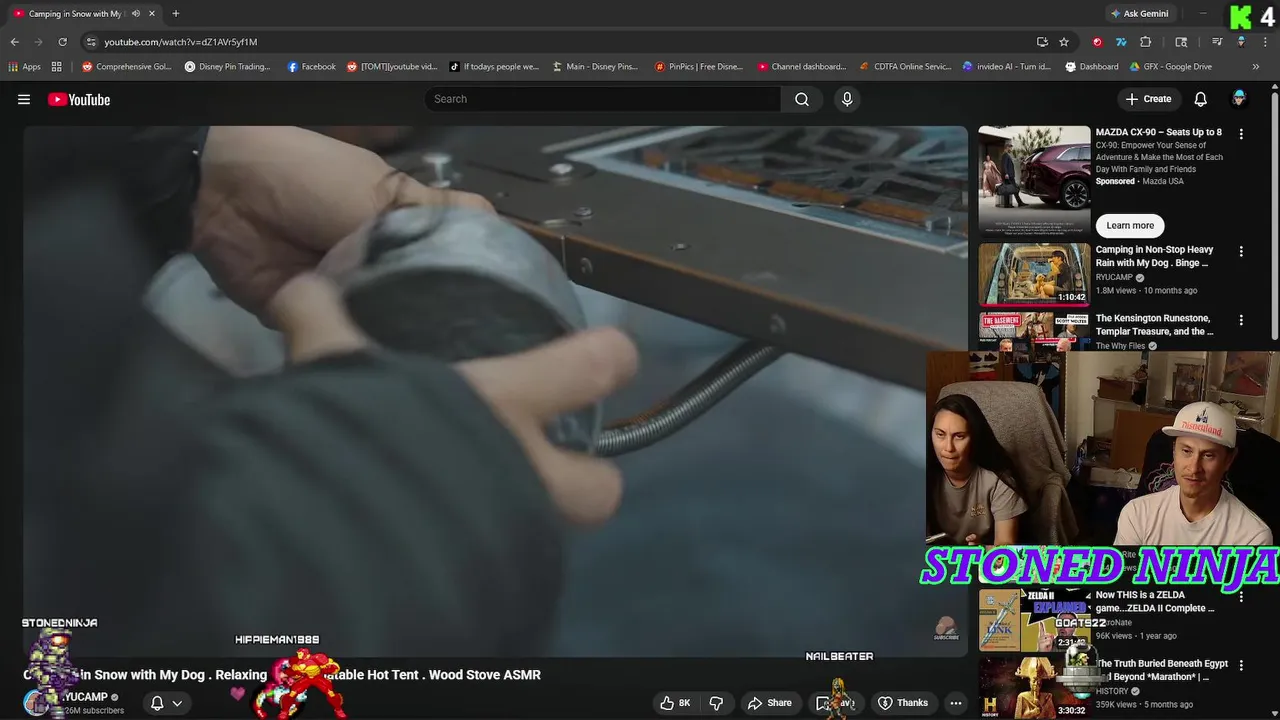Reload the page
This screenshot has width=1280, height=720.
click(x=62, y=42)
